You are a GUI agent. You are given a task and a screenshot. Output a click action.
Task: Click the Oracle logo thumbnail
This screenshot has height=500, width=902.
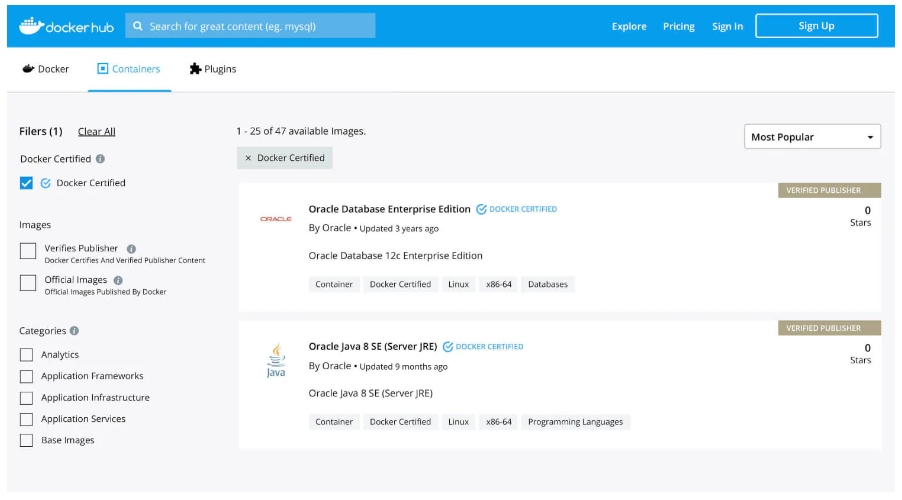[x=276, y=219]
